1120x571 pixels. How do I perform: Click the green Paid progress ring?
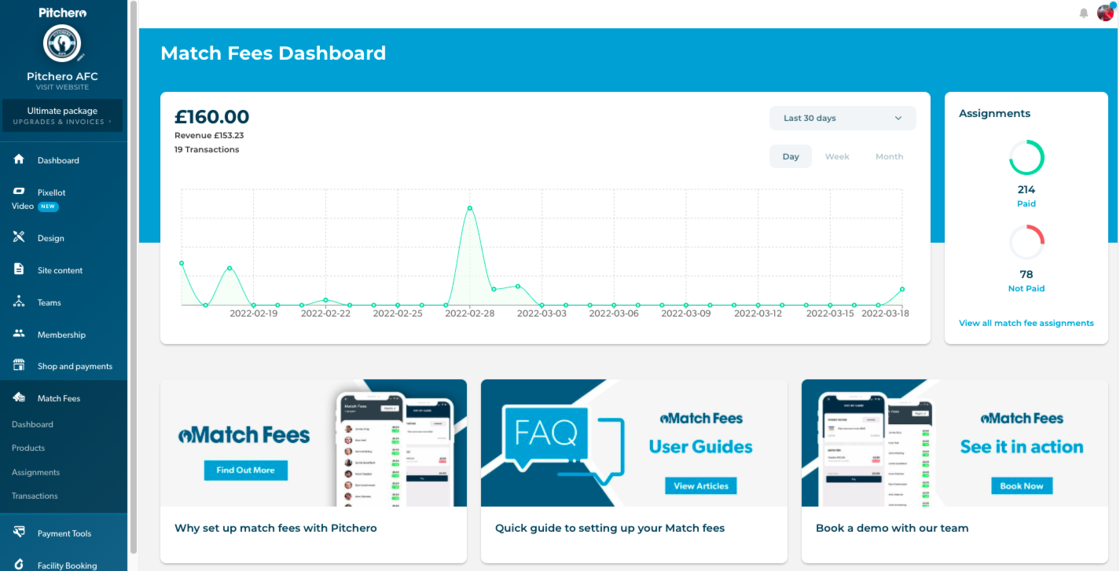point(1026,157)
